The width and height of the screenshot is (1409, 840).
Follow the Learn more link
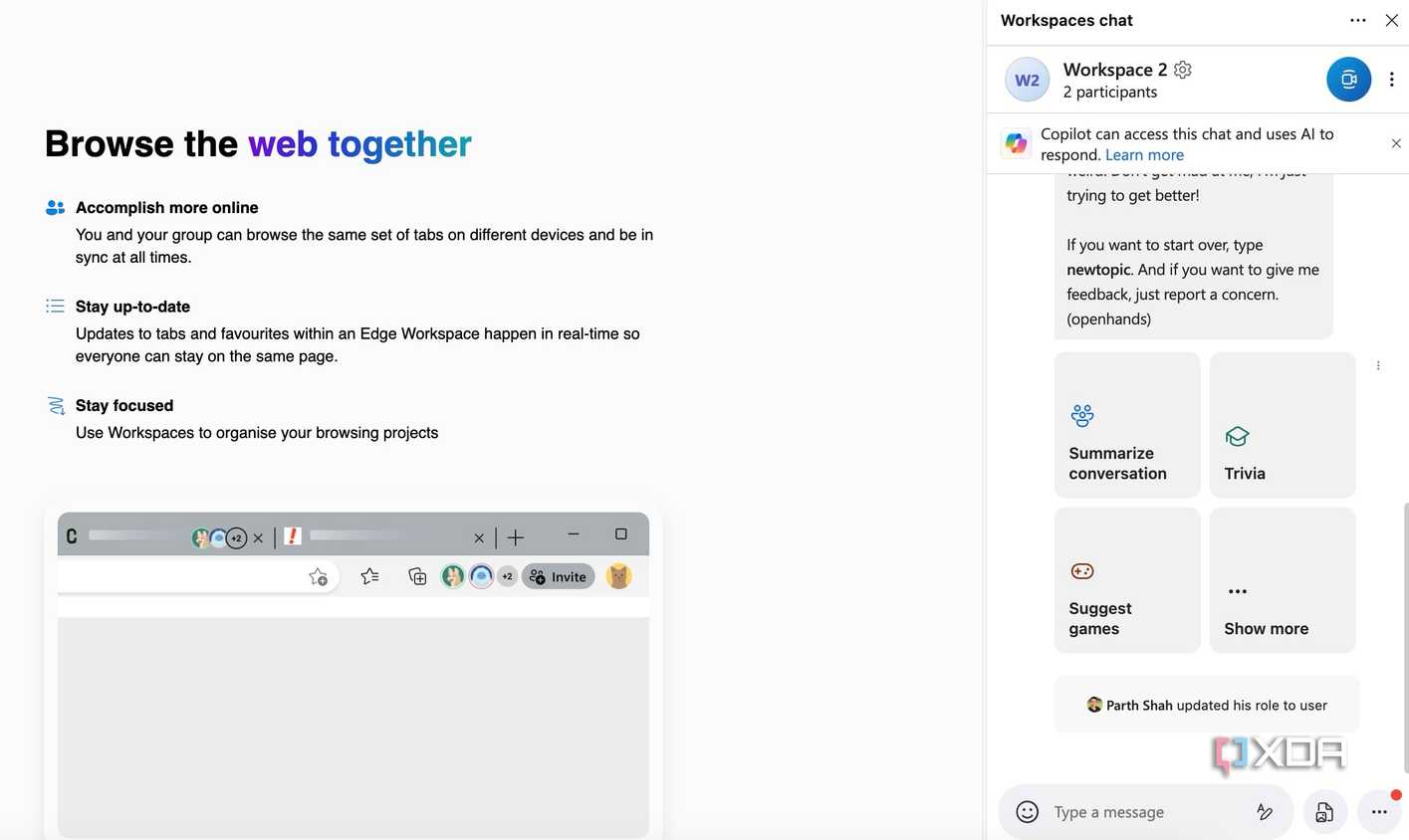point(1144,155)
